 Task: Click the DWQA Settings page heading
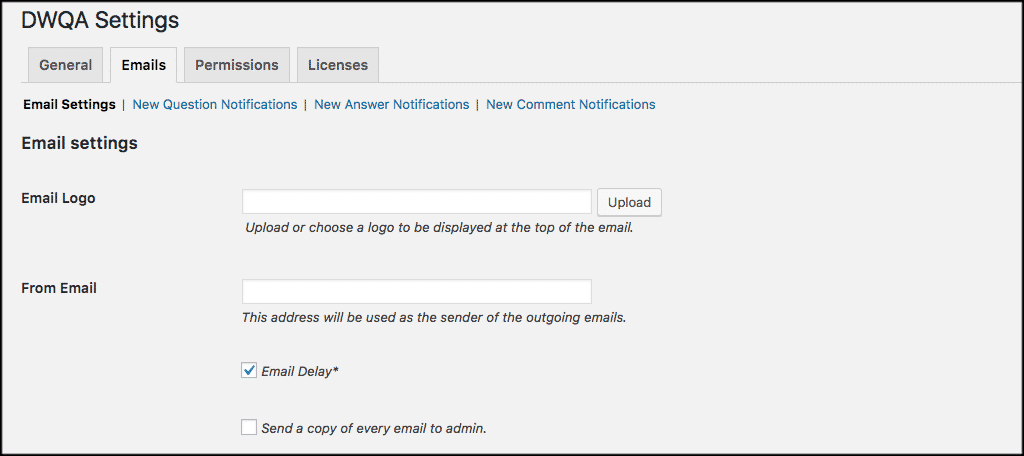100,20
